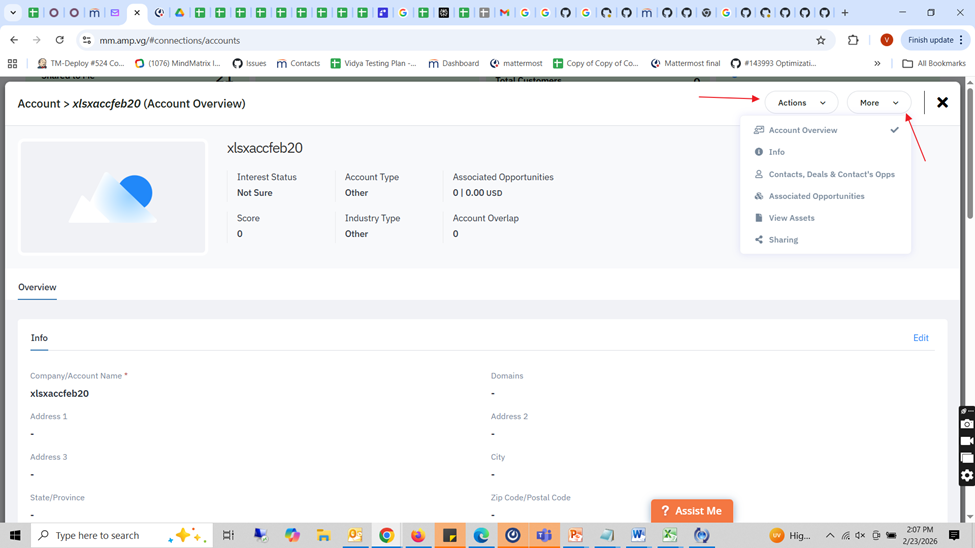This screenshot has height=548, width=975.
Task: Open the Issues GitHub bookmark
Action: (x=249, y=63)
